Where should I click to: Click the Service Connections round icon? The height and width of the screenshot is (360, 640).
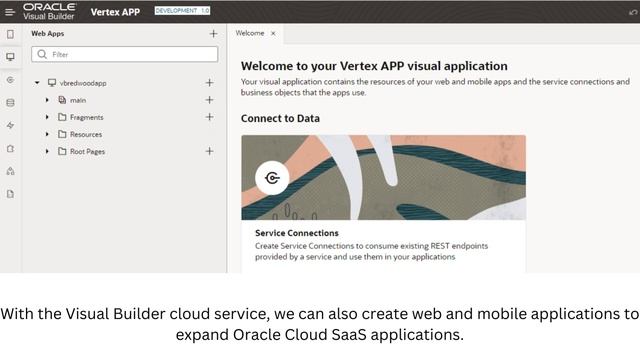(x=272, y=178)
